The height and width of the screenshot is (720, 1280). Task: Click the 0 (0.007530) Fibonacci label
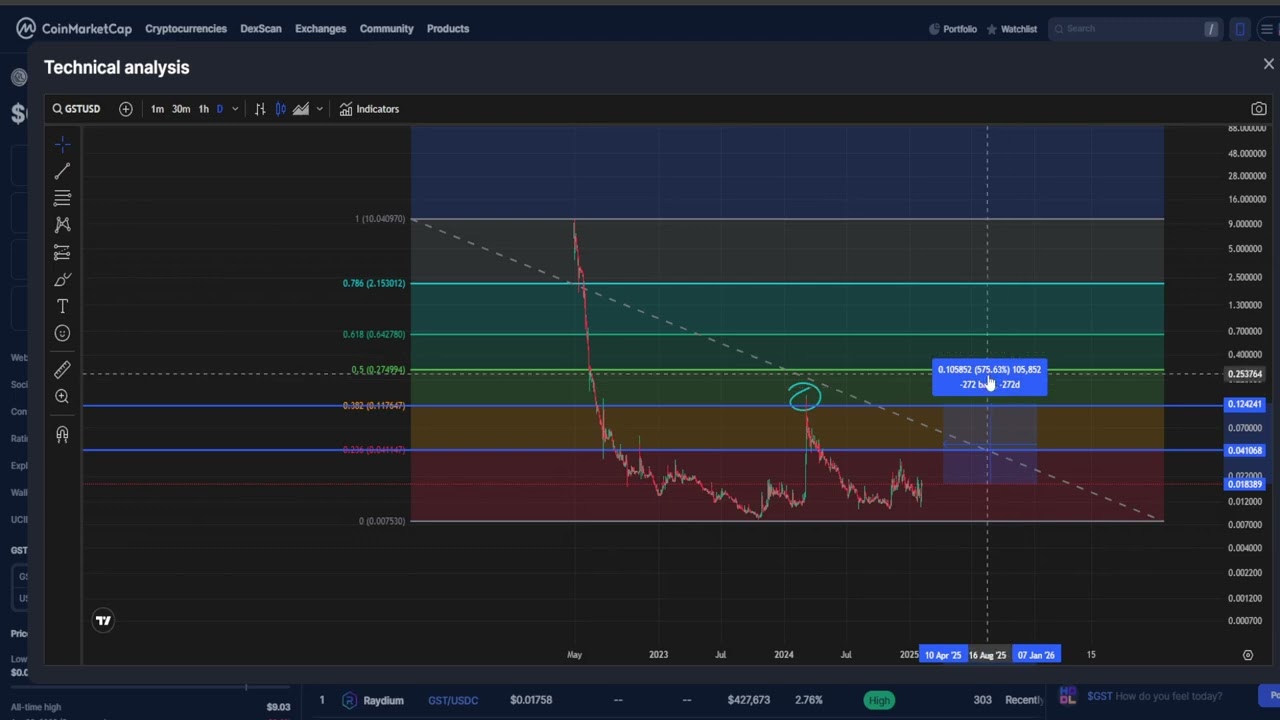pos(382,521)
